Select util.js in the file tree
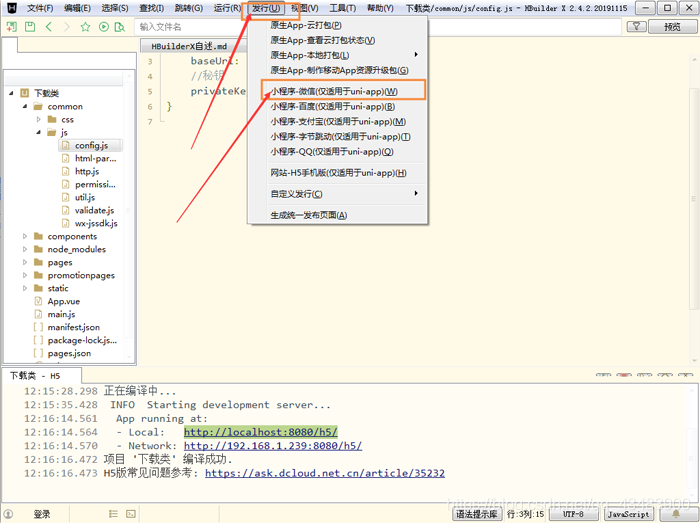Screen dimensions: 700x523 (x=85, y=197)
